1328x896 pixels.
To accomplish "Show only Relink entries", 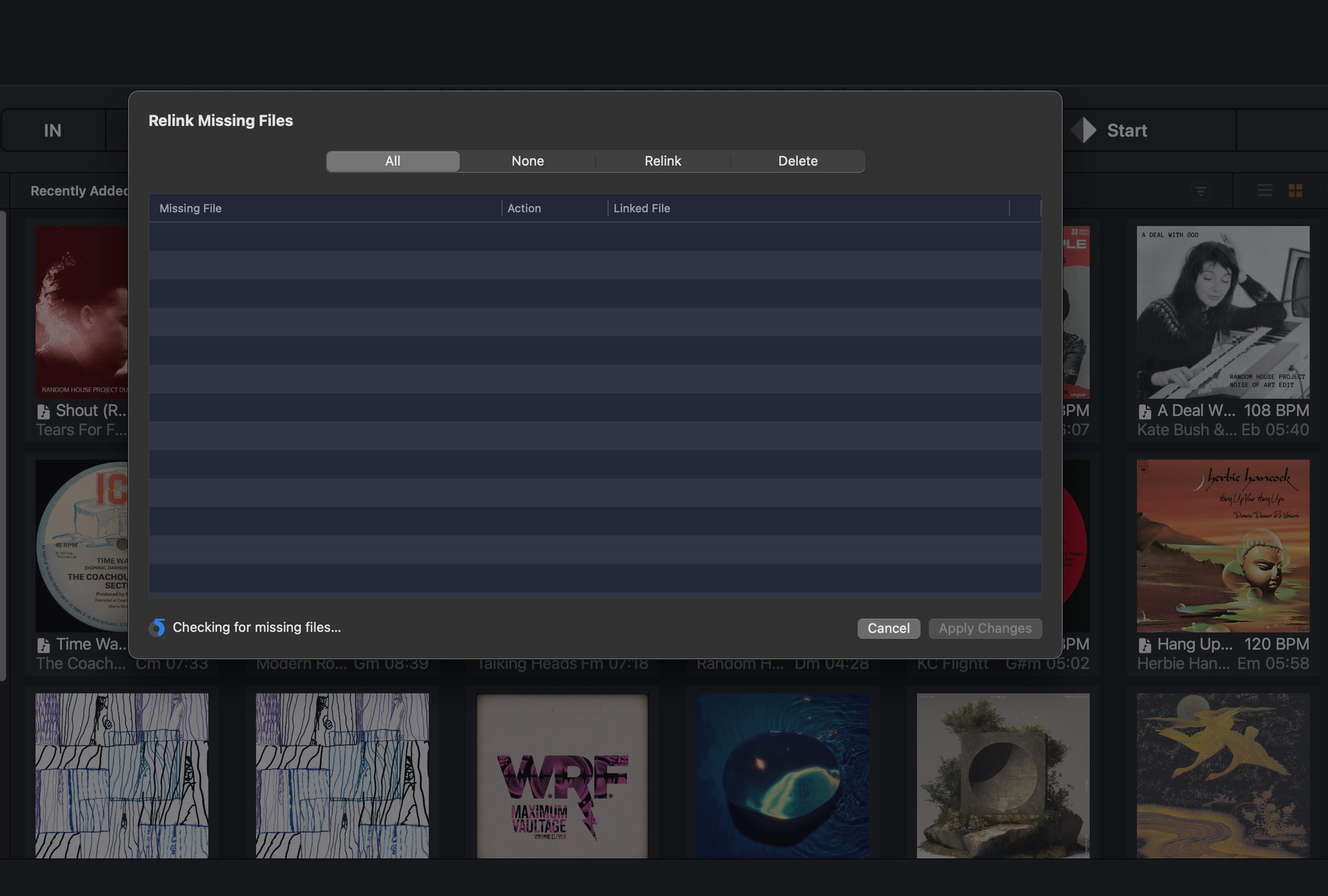I will pos(662,161).
